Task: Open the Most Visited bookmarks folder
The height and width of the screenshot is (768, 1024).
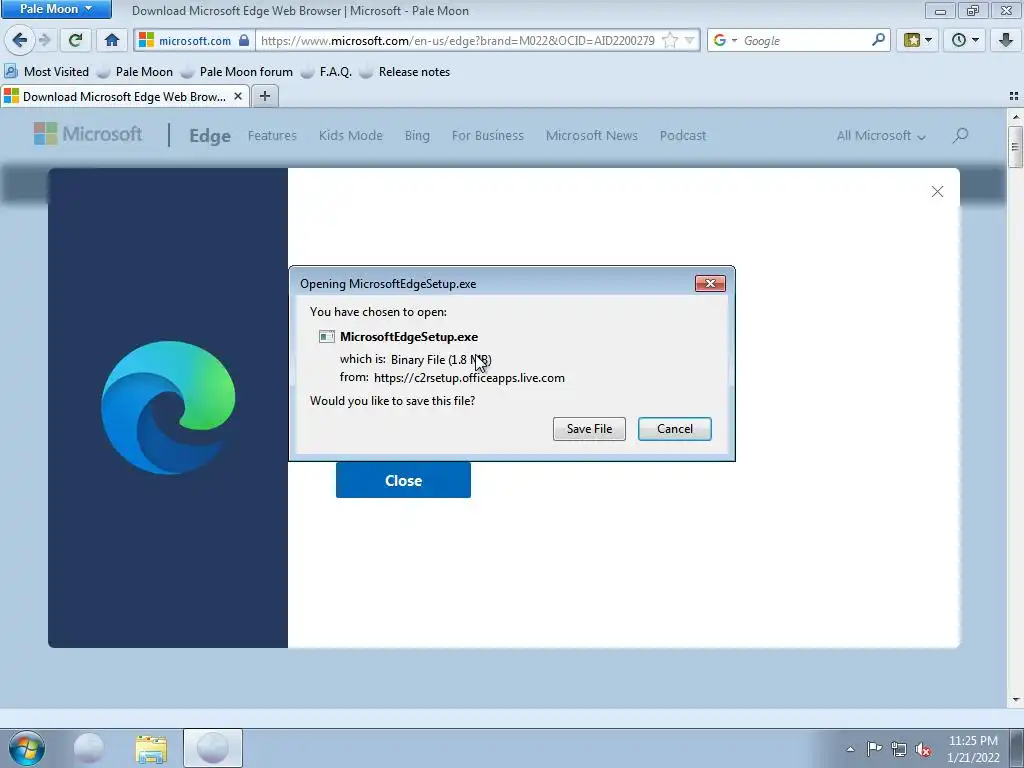Action: (x=46, y=72)
